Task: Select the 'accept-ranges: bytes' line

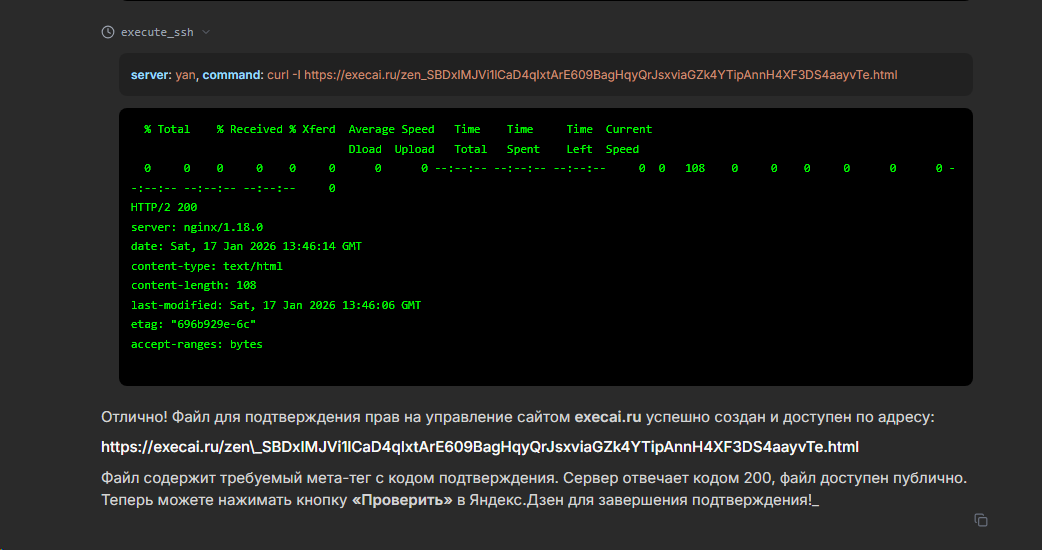Action: (197, 344)
